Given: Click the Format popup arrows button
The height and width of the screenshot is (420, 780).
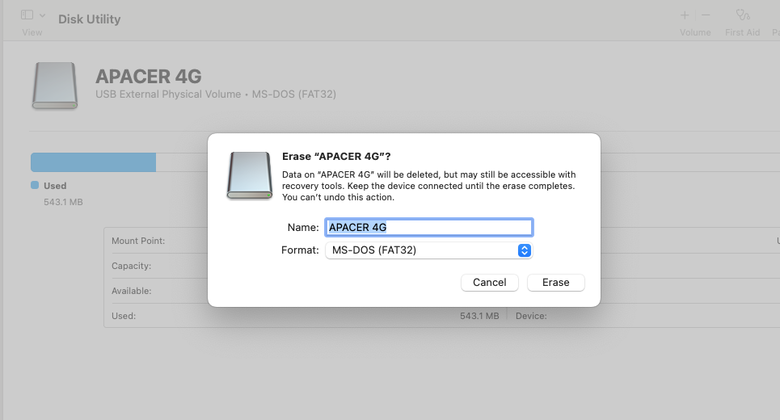Looking at the screenshot, I should (524, 250).
